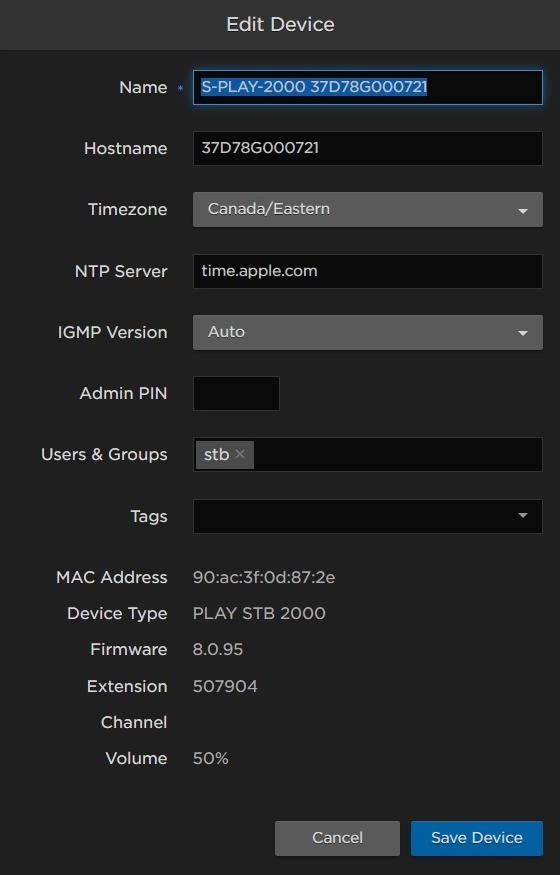Open the Tags dropdown
Screen dimensions: 560x875
tap(368, 516)
